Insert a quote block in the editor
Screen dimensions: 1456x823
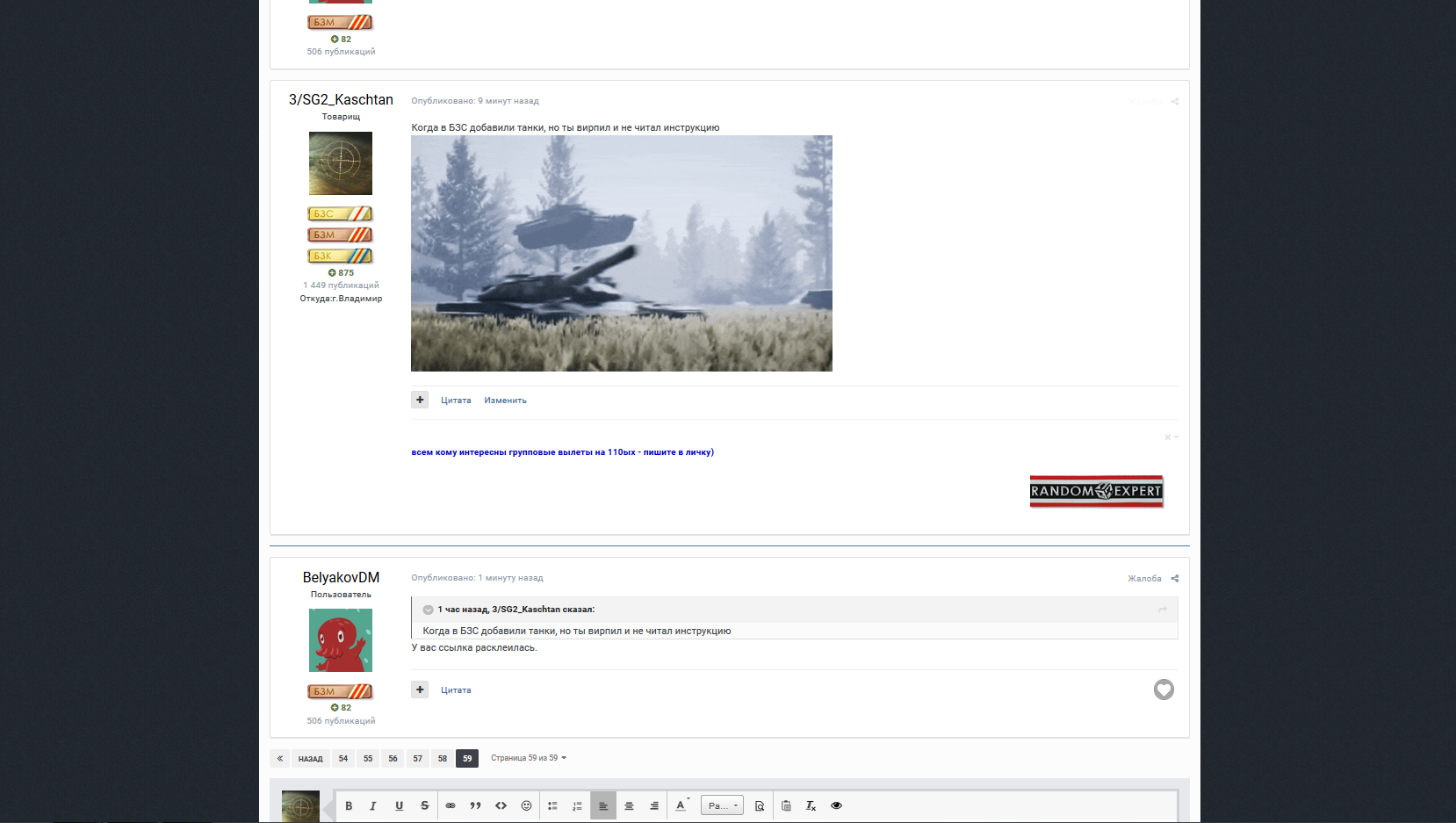coord(475,805)
